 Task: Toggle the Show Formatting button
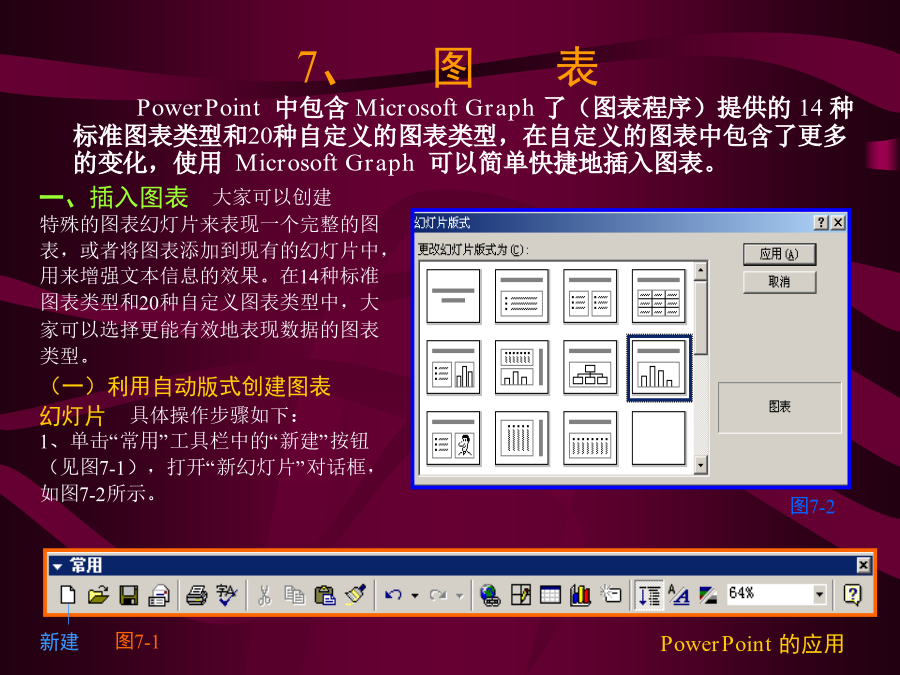[x=678, y=595]
